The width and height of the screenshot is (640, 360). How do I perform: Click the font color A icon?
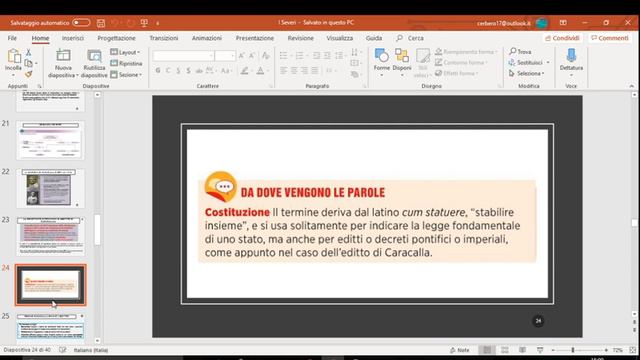click(260, 71)
